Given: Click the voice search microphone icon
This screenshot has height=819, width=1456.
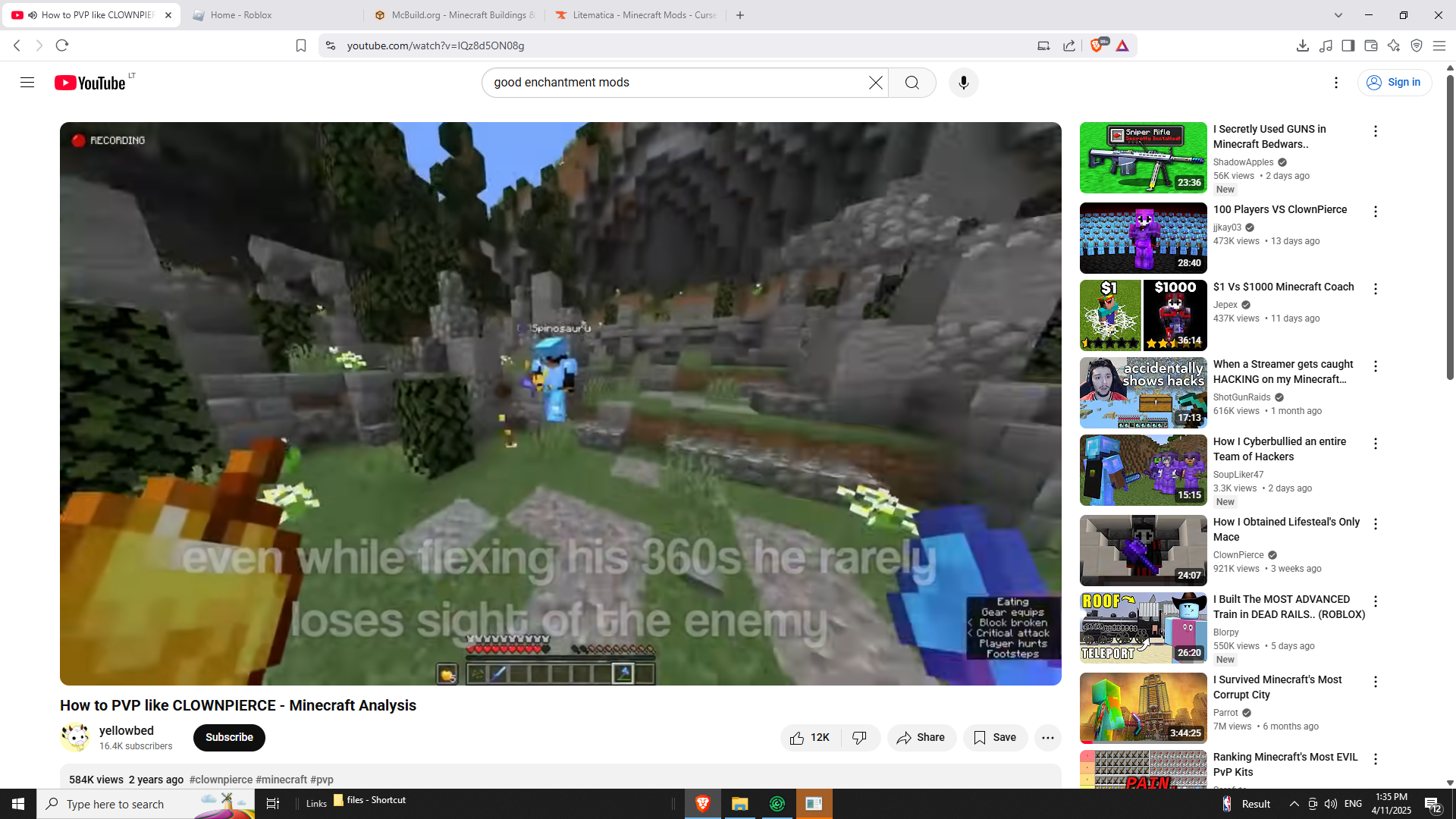Looking at the screenshot, I should coord(963,83).
